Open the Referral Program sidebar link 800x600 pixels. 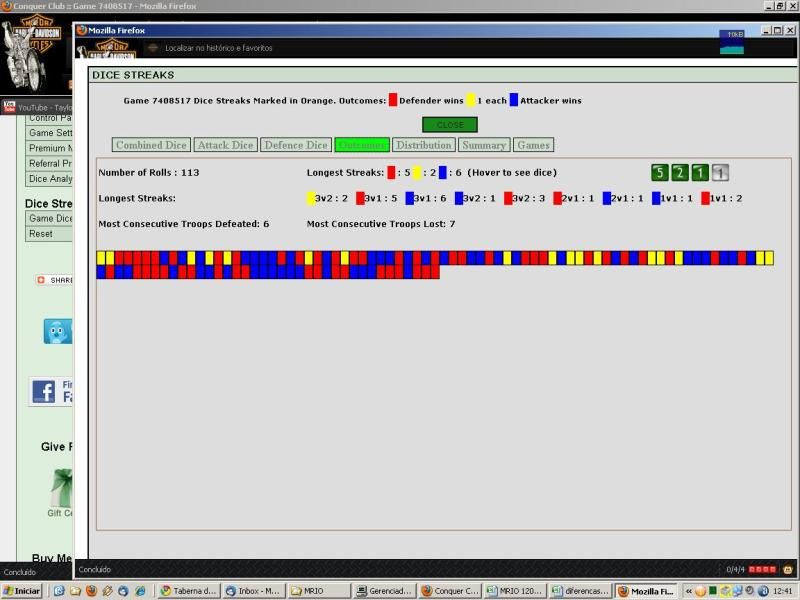click(x=49, y=163)
